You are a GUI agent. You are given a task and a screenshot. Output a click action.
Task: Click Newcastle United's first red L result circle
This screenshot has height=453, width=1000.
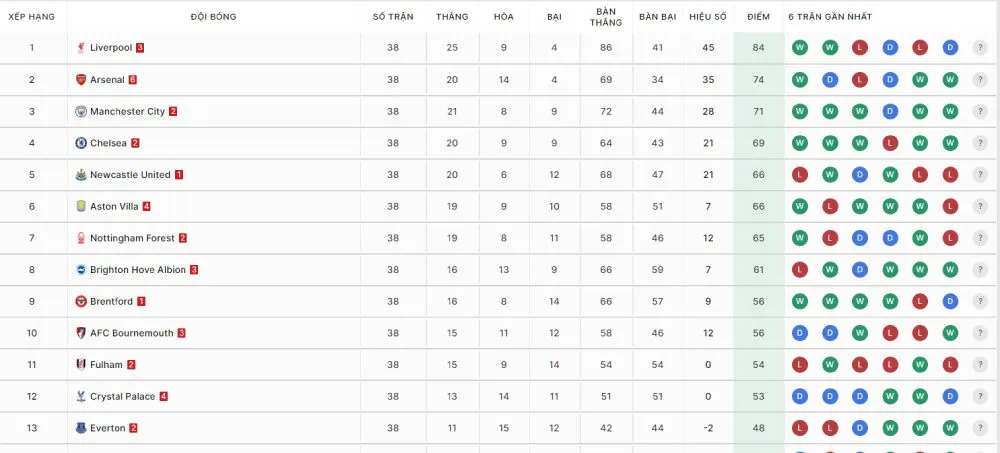coord(800,175)
